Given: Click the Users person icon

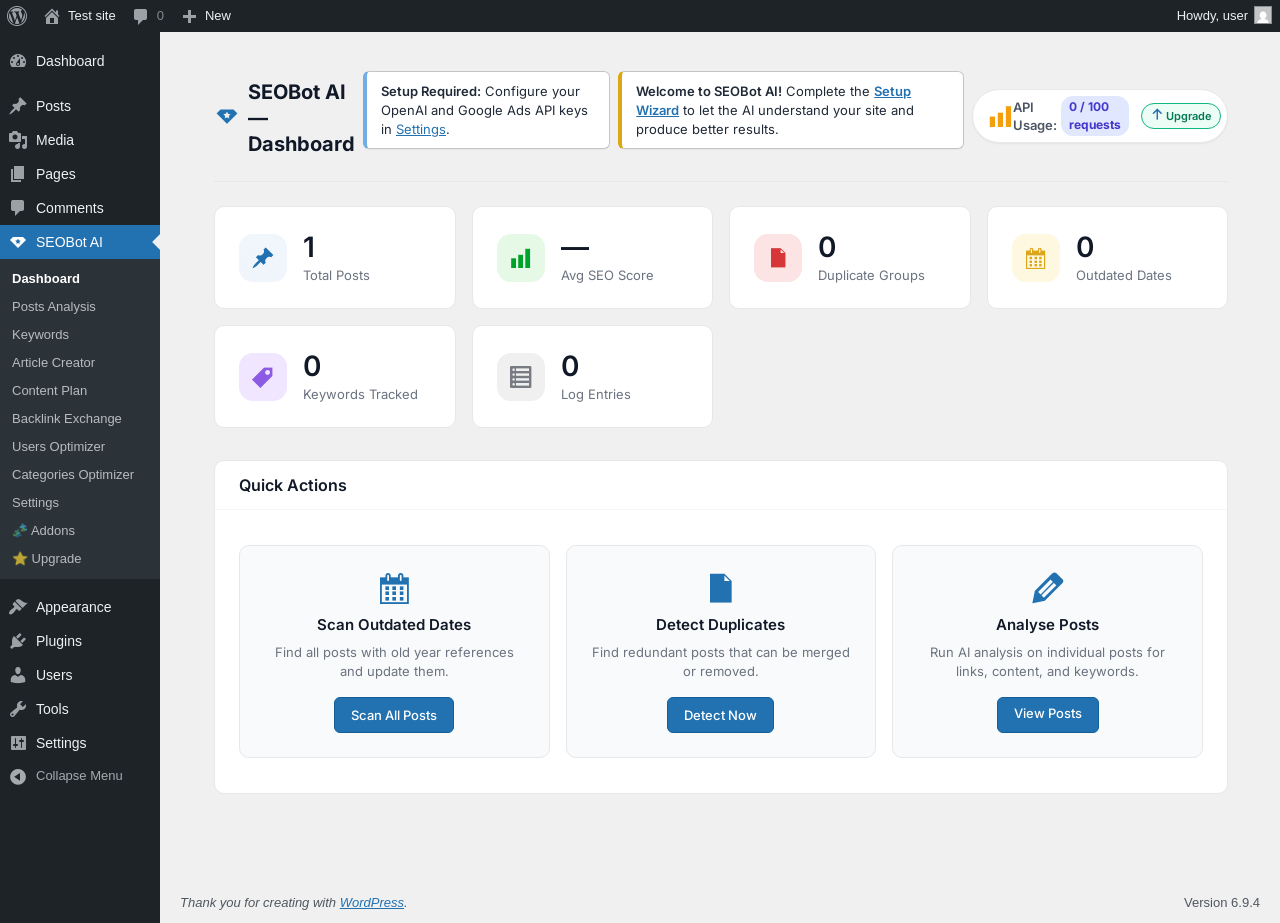Looking at the screenshot, I should (18, 675).
